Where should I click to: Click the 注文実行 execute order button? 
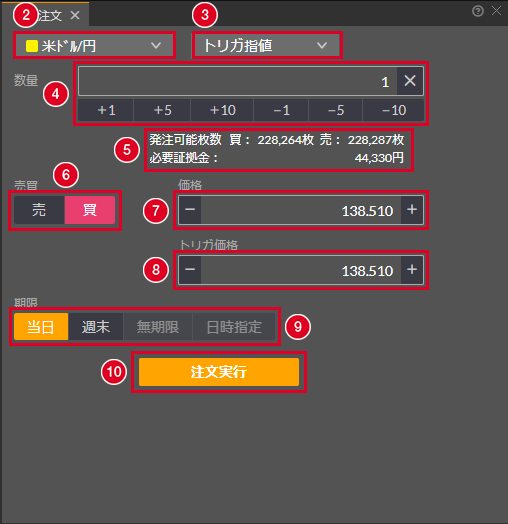coord(219,372)
